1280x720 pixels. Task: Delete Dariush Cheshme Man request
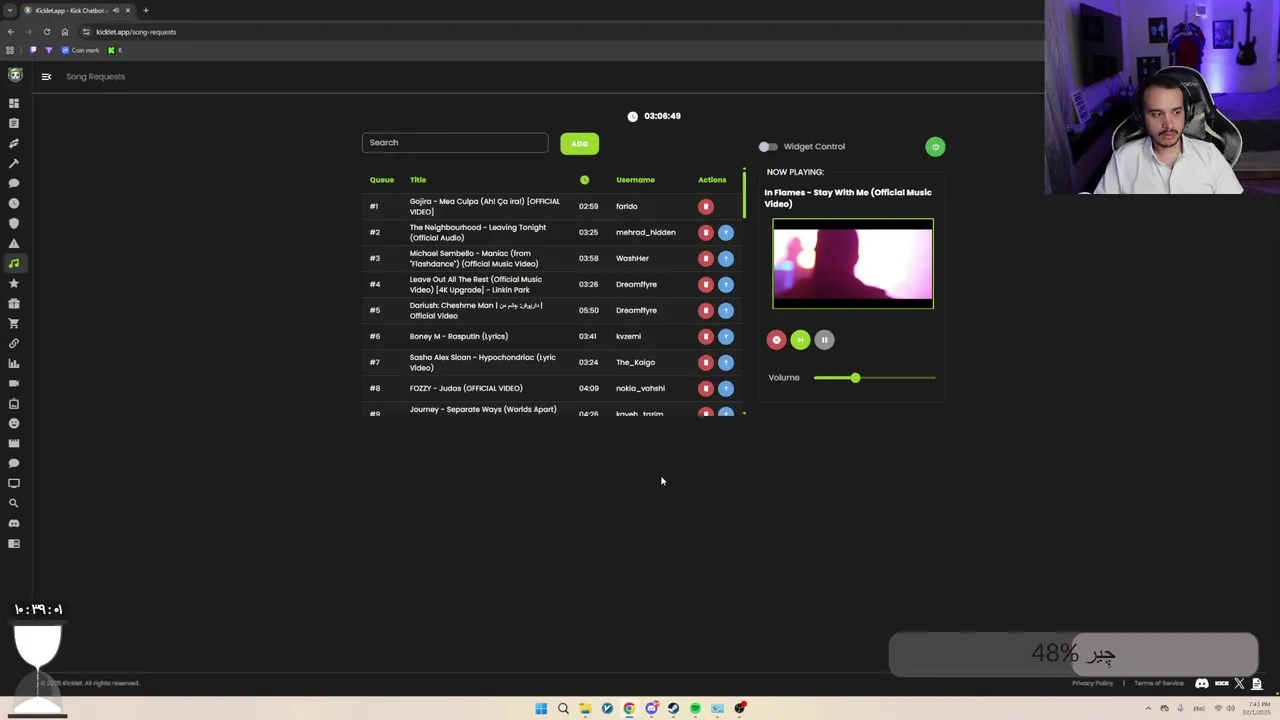click(706, 310)
